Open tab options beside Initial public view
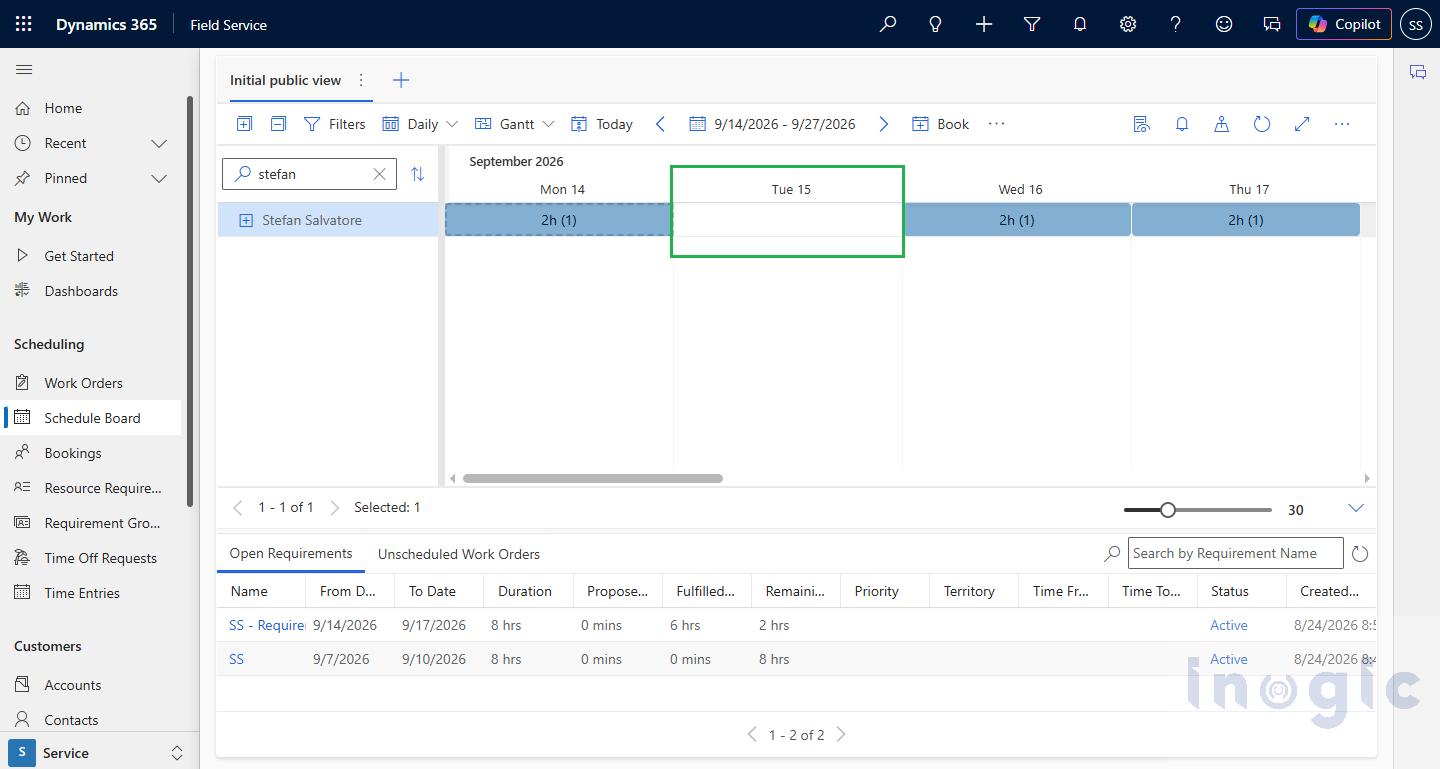The height and width of the screenshot is (769, 1440). (x=361, y=80)
